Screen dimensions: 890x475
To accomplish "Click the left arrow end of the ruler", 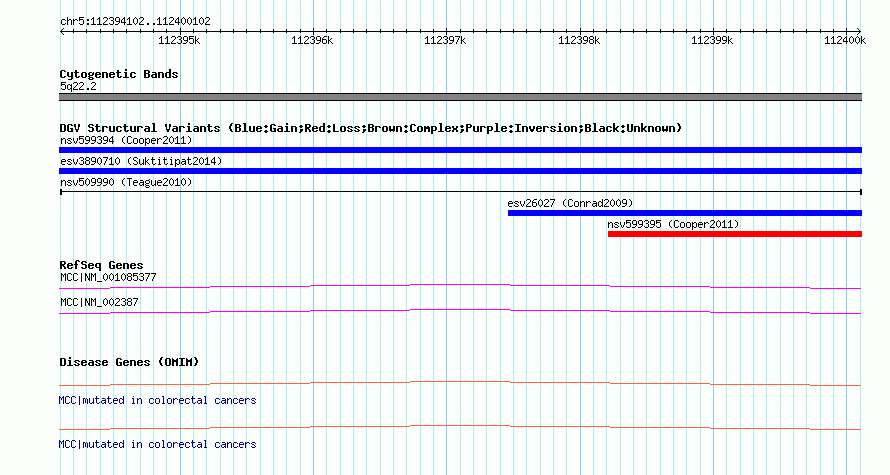I will tap(62, 31).
